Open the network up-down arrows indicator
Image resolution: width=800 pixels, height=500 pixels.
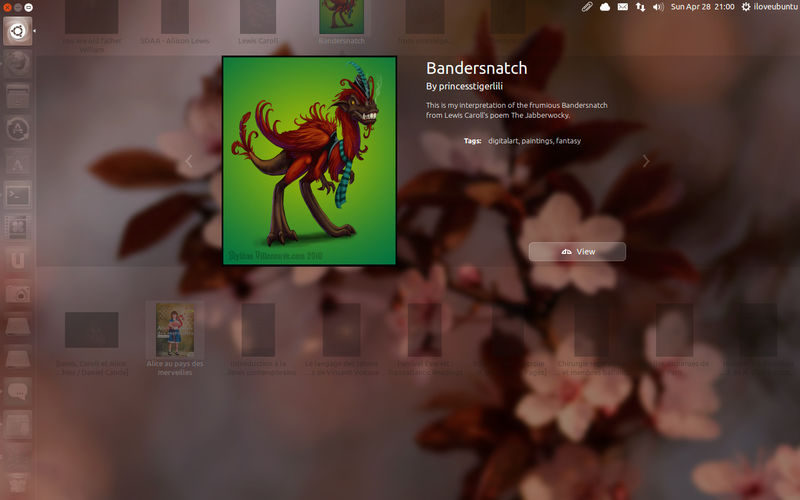point(640,7)
